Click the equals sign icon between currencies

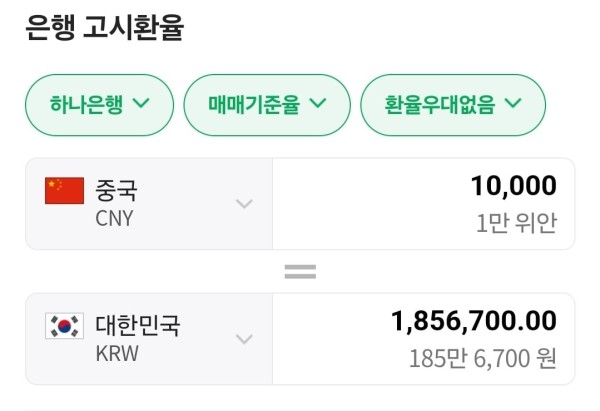300,272
